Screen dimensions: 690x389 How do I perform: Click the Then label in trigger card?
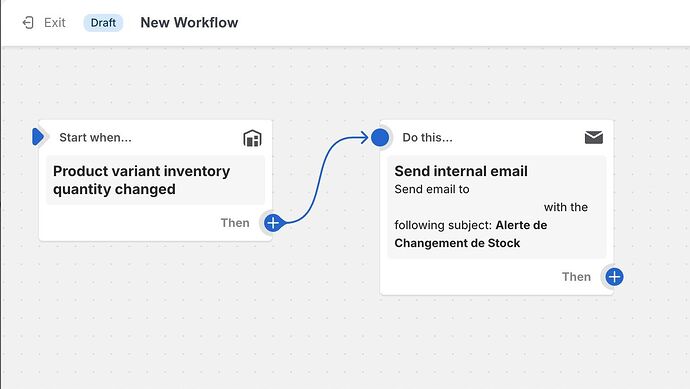(235, 223)
